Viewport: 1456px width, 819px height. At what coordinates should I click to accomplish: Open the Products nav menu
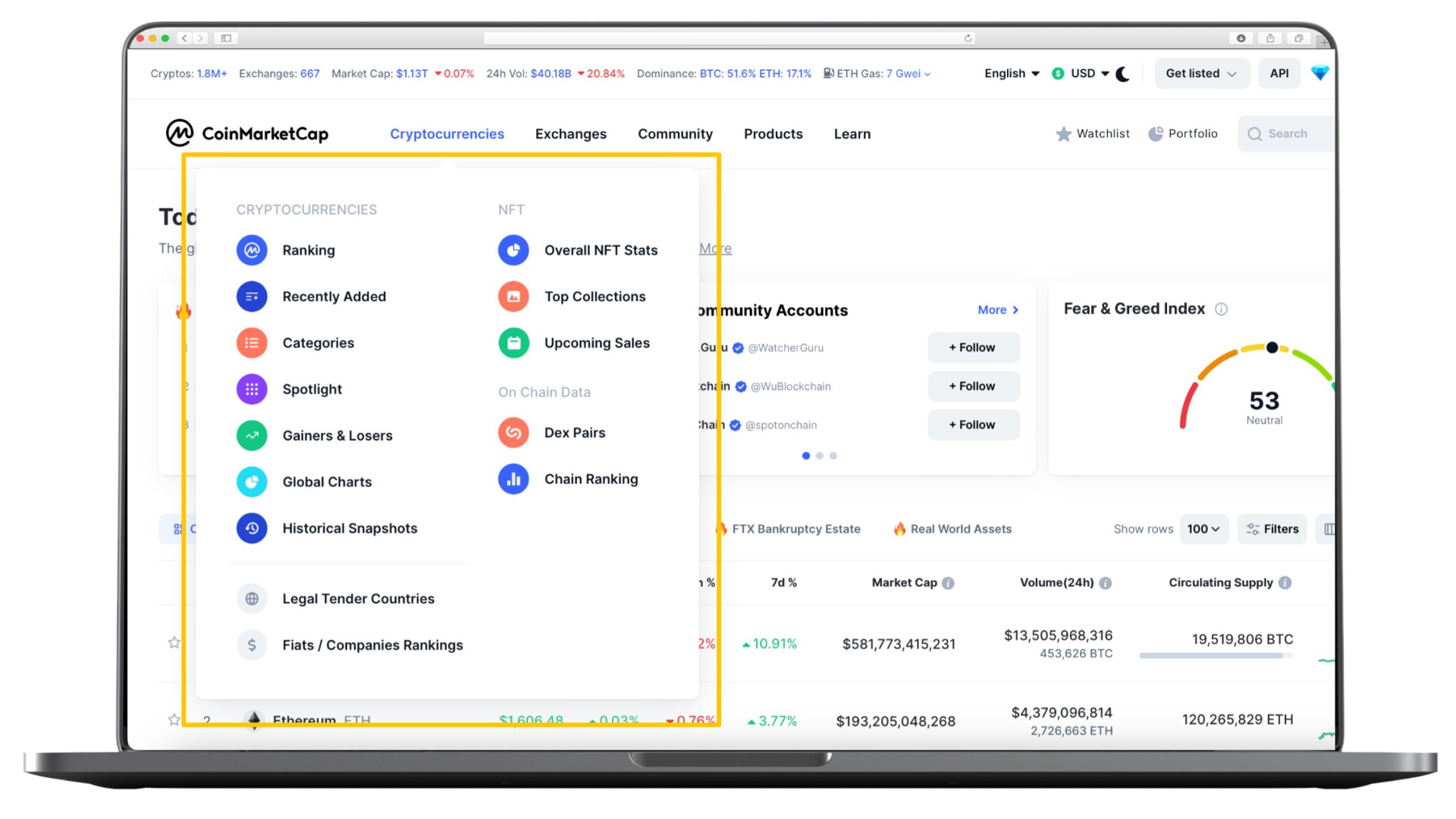[773, 133]
